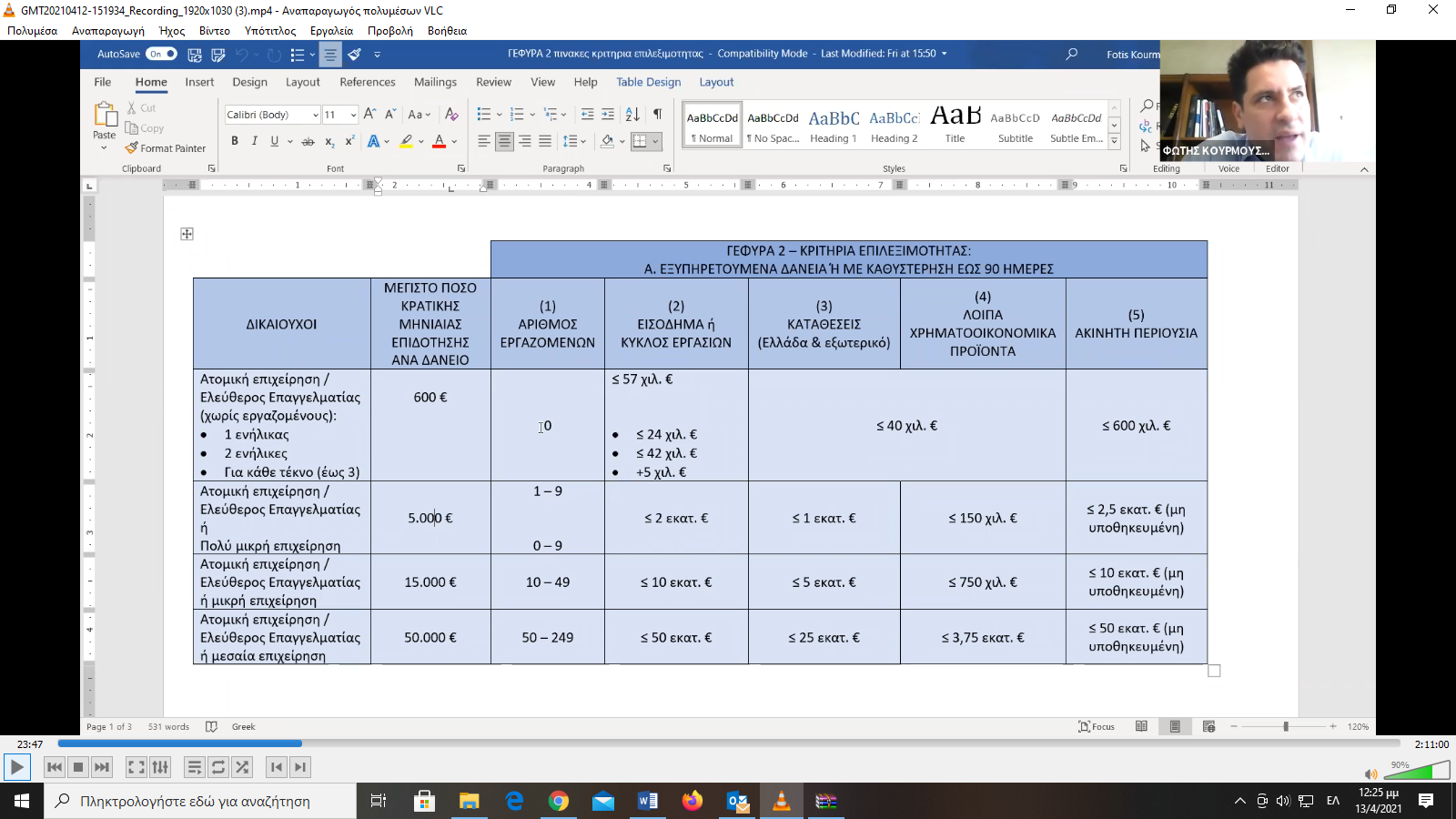Open the Table Design ribbon tab

[x=648, y=82]
